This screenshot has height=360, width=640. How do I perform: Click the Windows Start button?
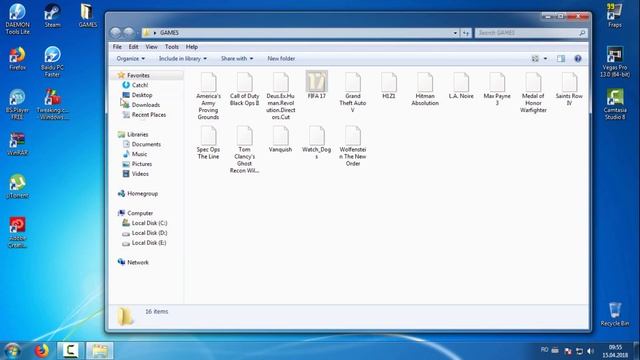[x=13, y=351]
